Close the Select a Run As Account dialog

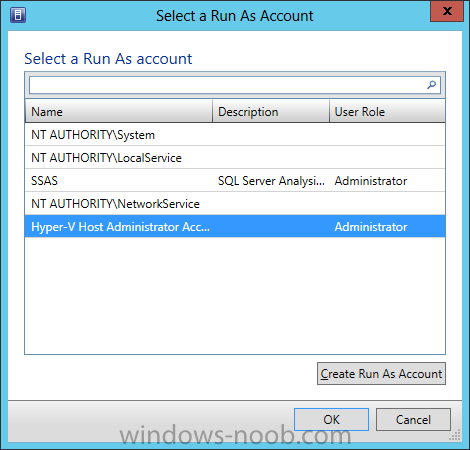447,11
